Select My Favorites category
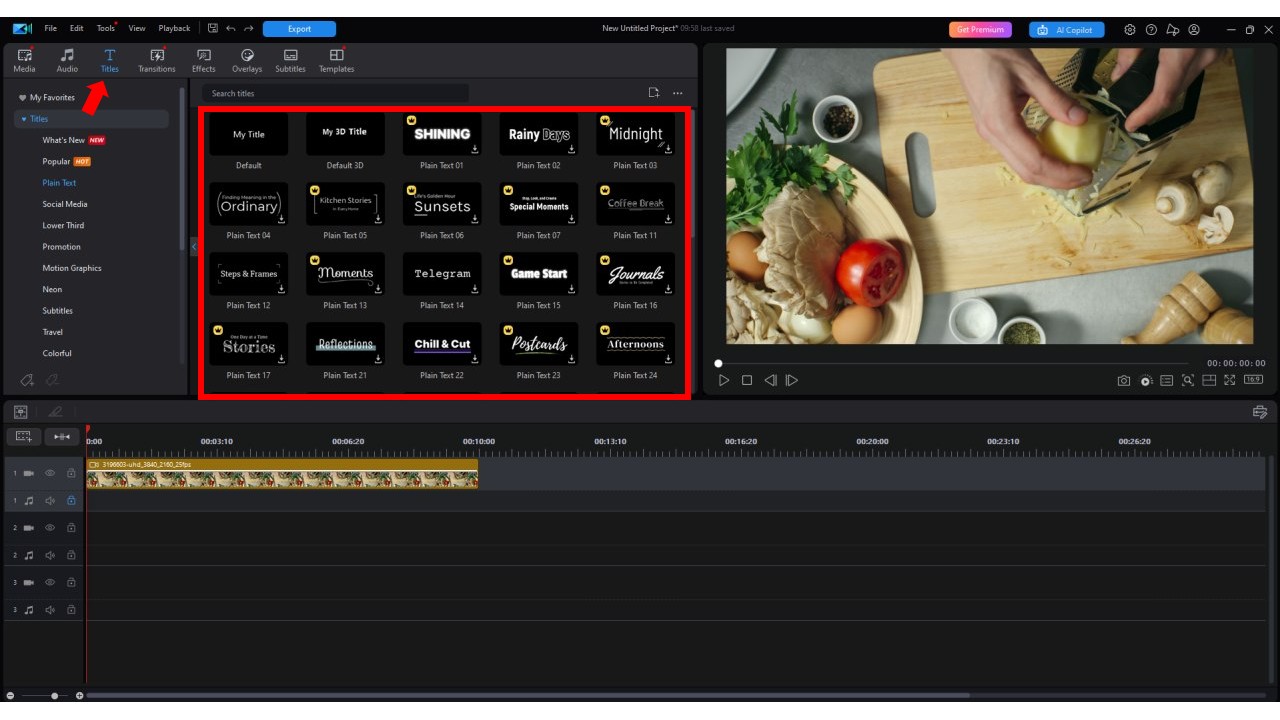 tap(52, 98)
